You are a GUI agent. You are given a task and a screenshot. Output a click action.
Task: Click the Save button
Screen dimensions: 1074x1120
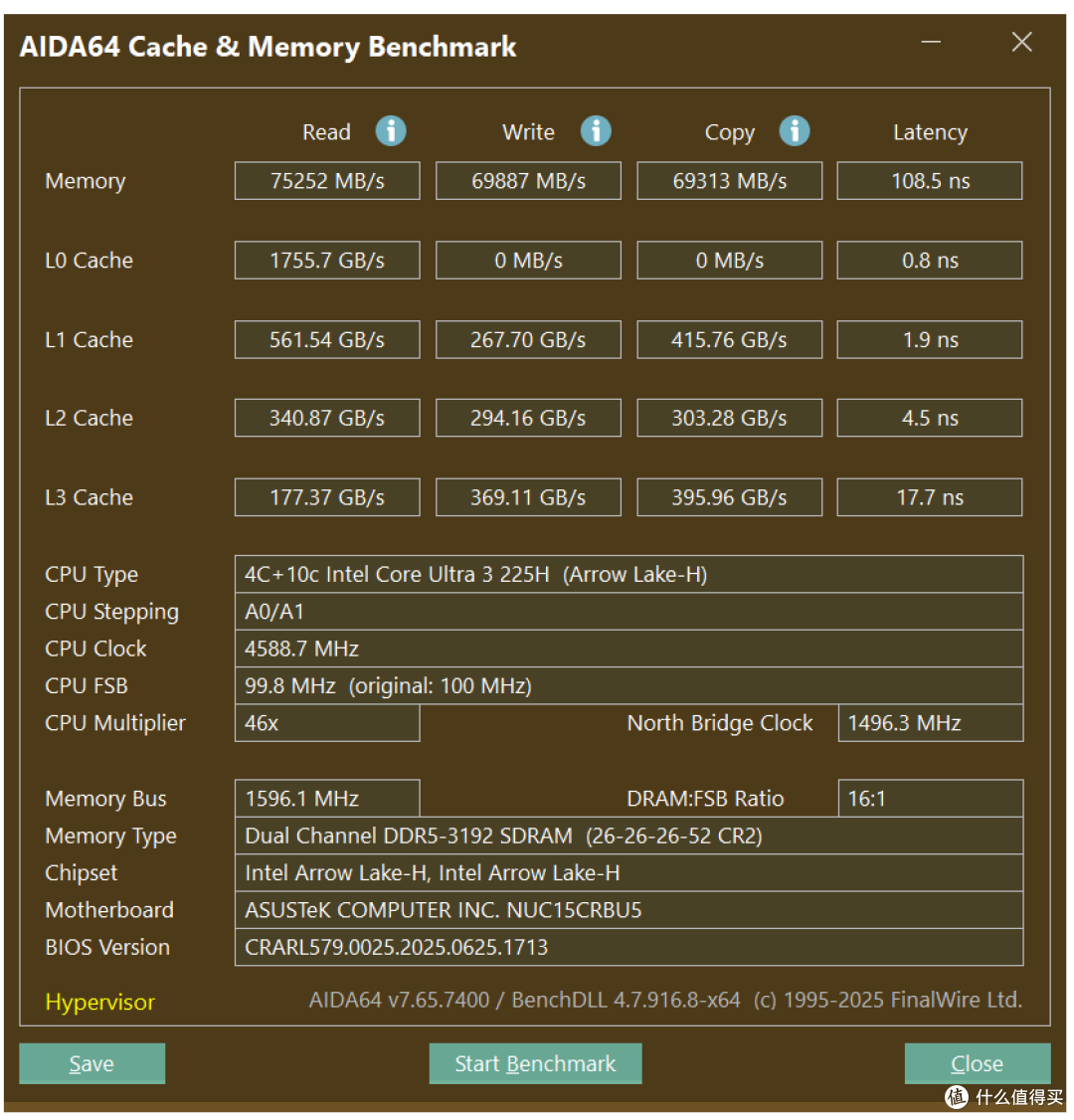(x=92, y=1063)
